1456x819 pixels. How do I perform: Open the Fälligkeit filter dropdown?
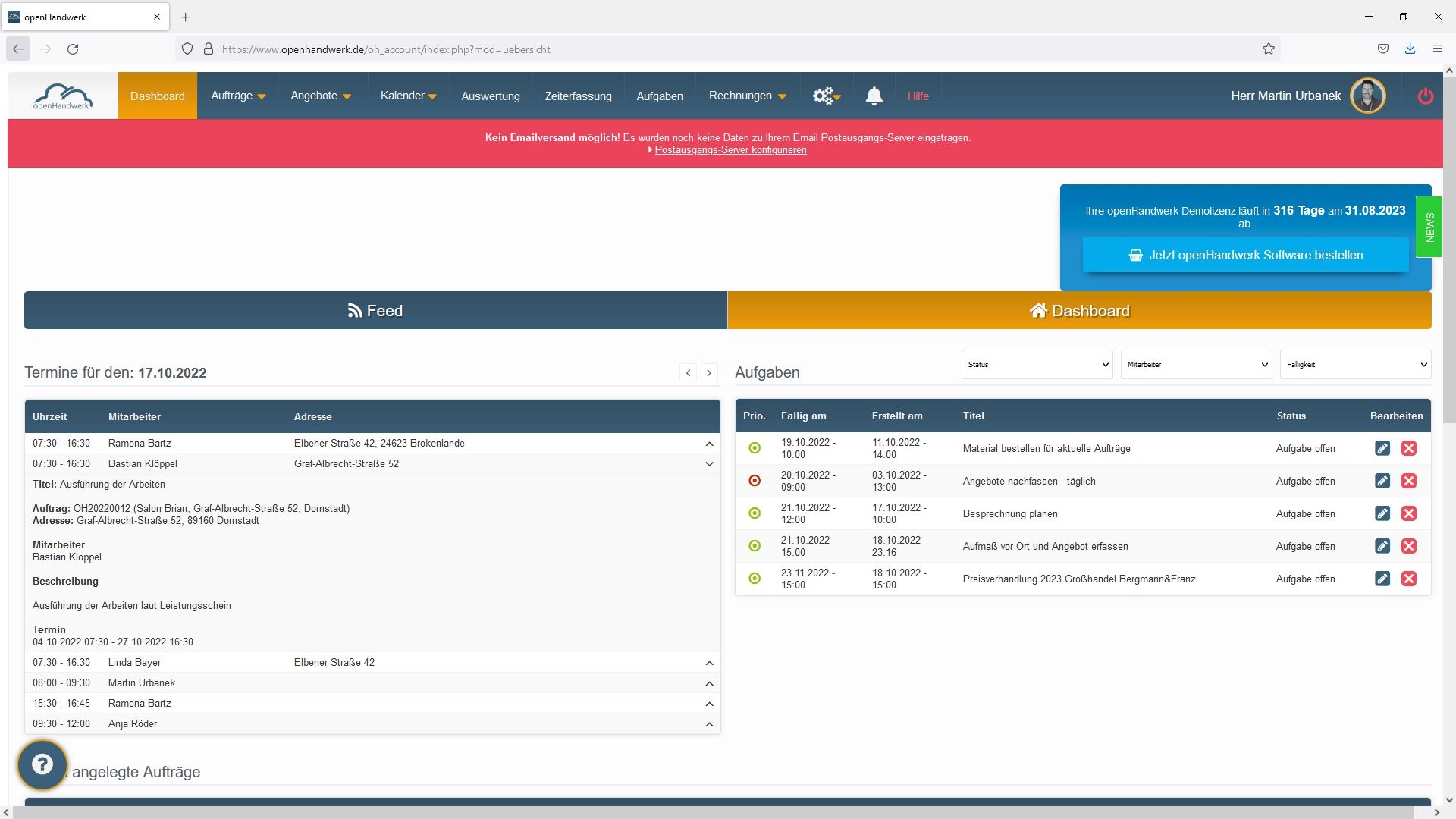coord(1354,365)
